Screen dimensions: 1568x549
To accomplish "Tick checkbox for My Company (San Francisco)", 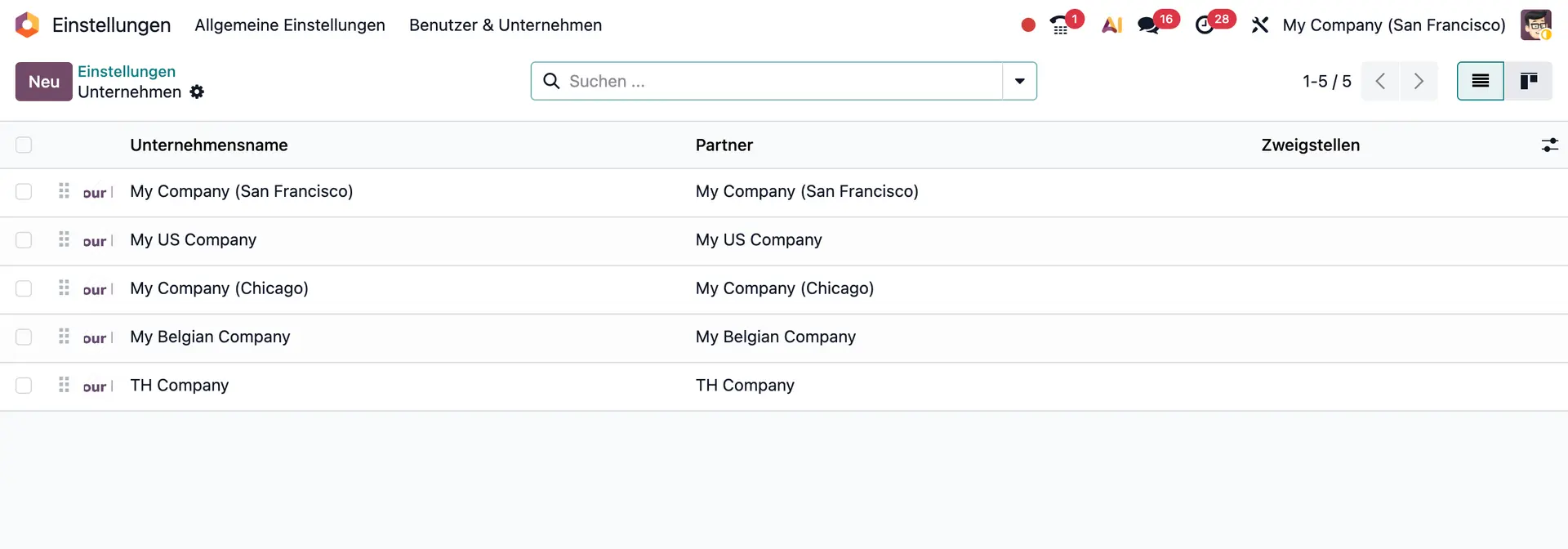I will point(24,191).
